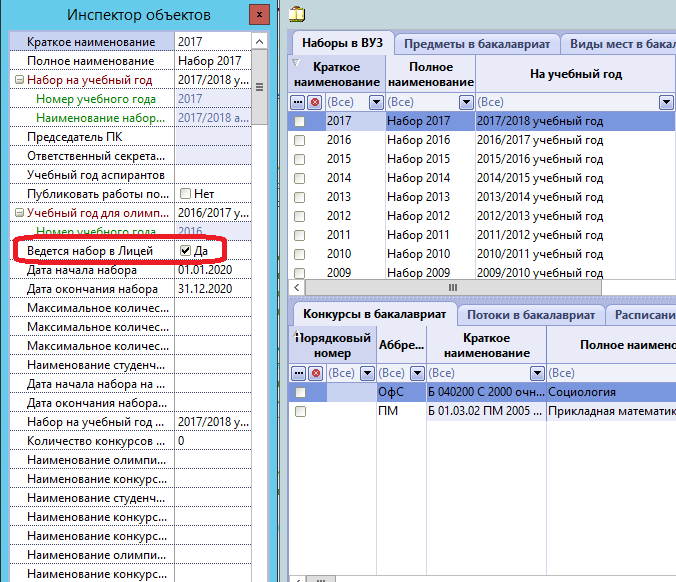Select Прикладная математик... cell
The width and height of the screenshot is (676, 582).
pyautogui.click(x=611, y=411)
